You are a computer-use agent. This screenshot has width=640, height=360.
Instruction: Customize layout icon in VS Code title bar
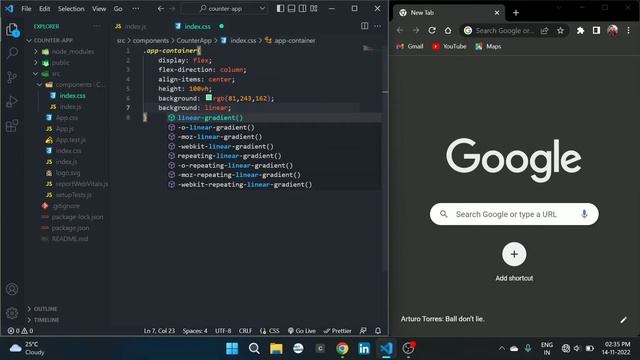coord(313,9)
